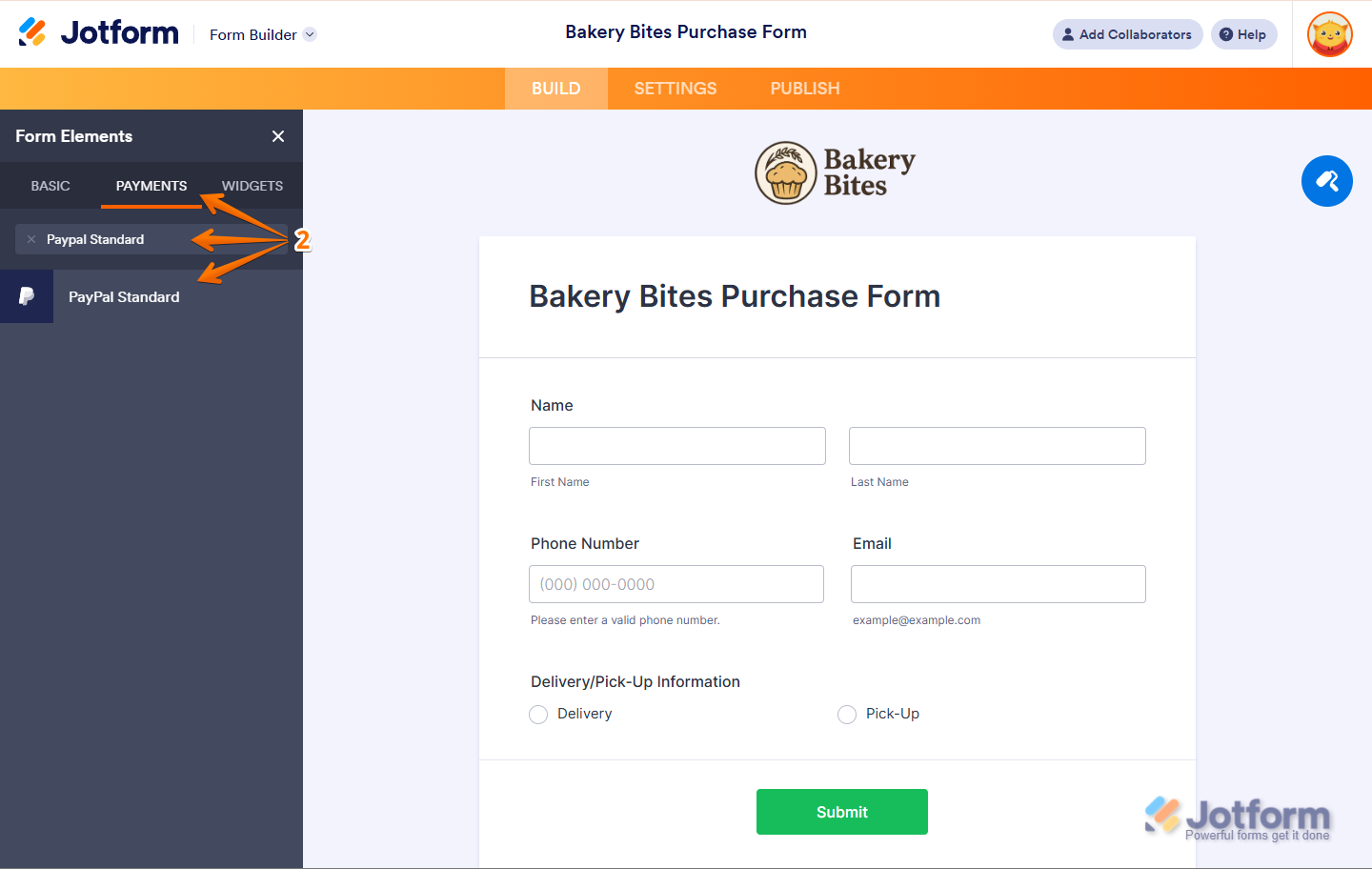Click the PayPal logo icon
This screenshot has width=1372, height=869.
tap(27, 296)
